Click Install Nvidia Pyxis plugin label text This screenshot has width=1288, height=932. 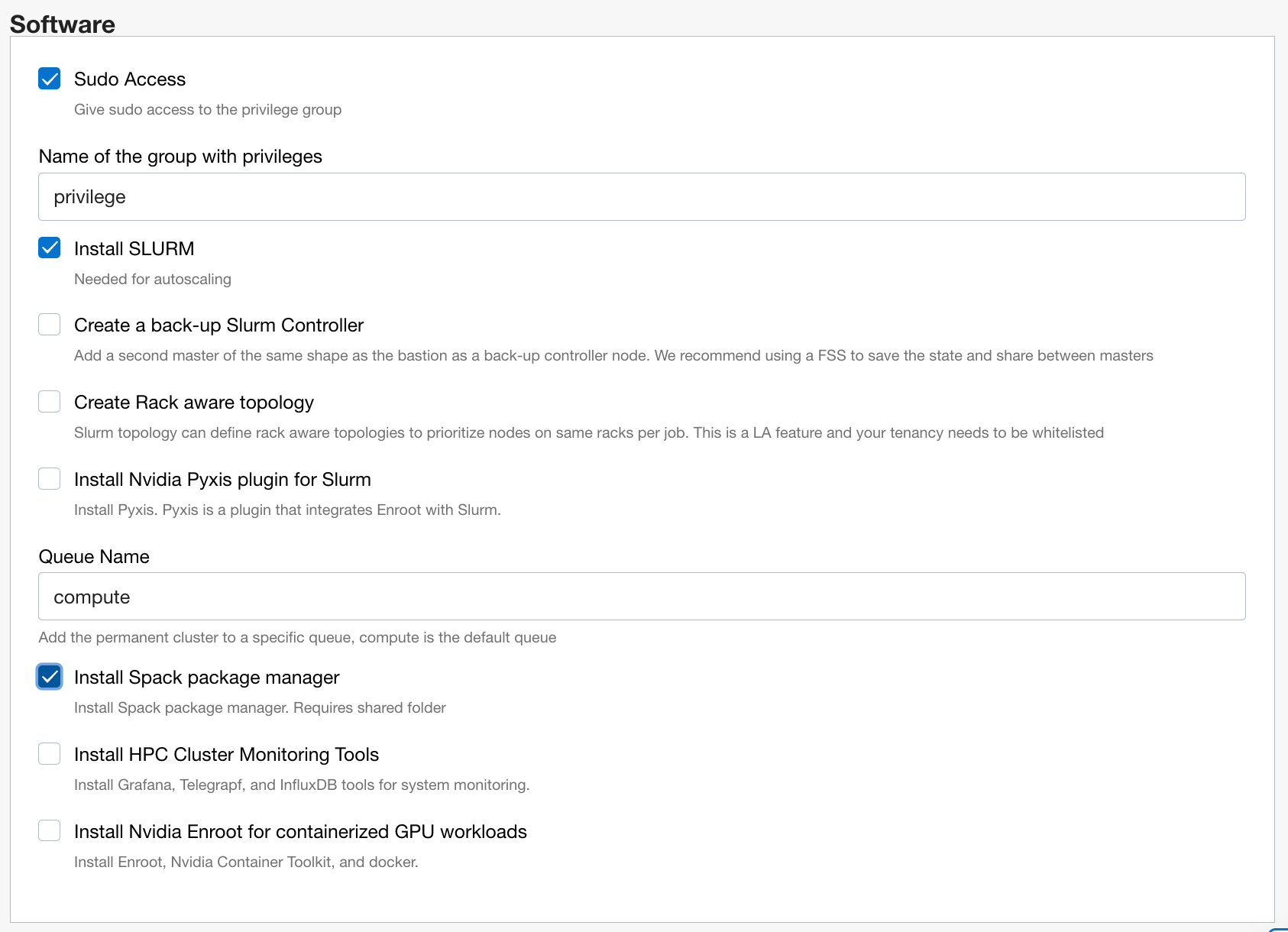point(222,480)
